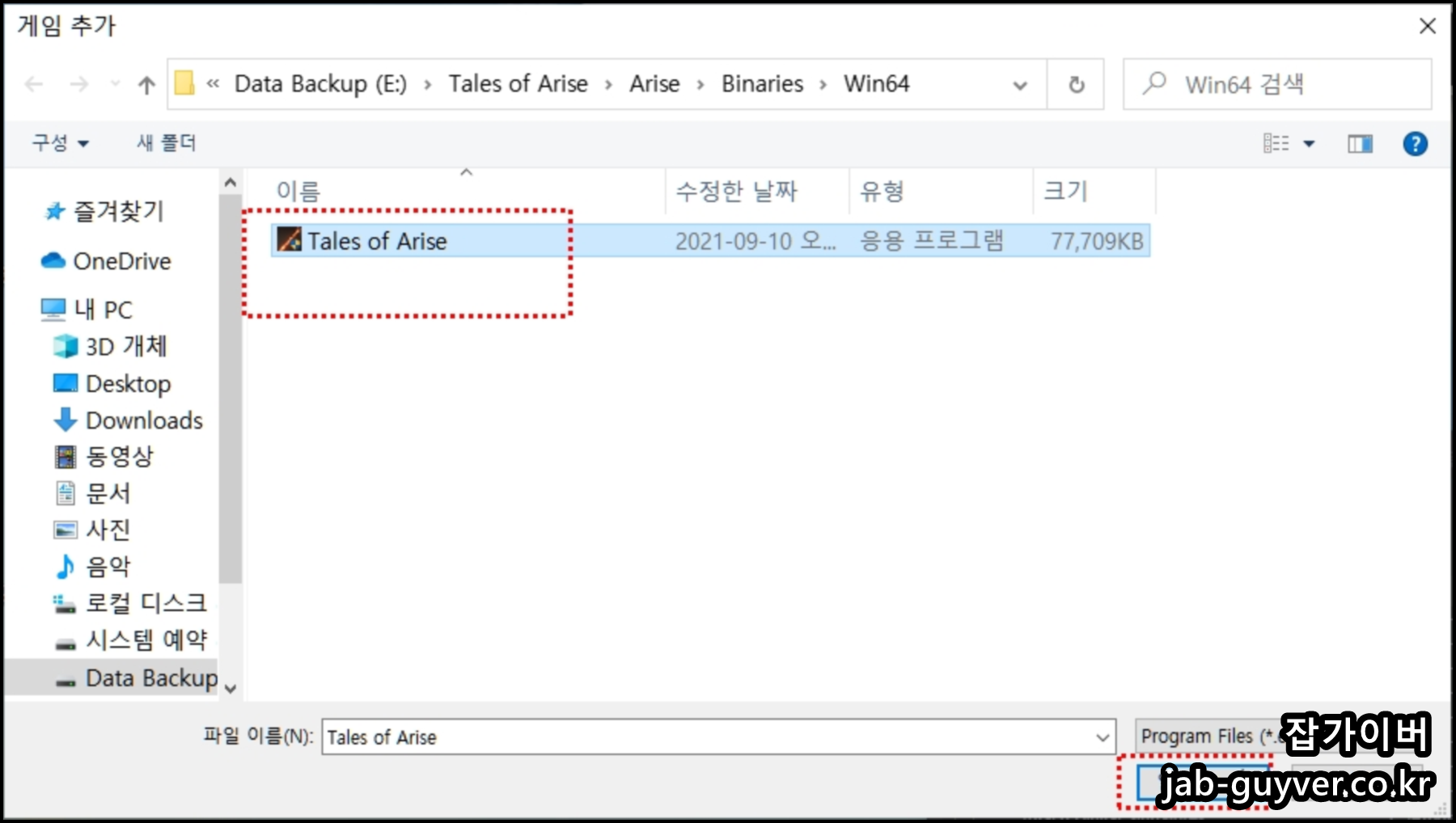Screen dimensions: 1456x823
Task: Click the Win64 검색 search field
Action: point(1277,84)
